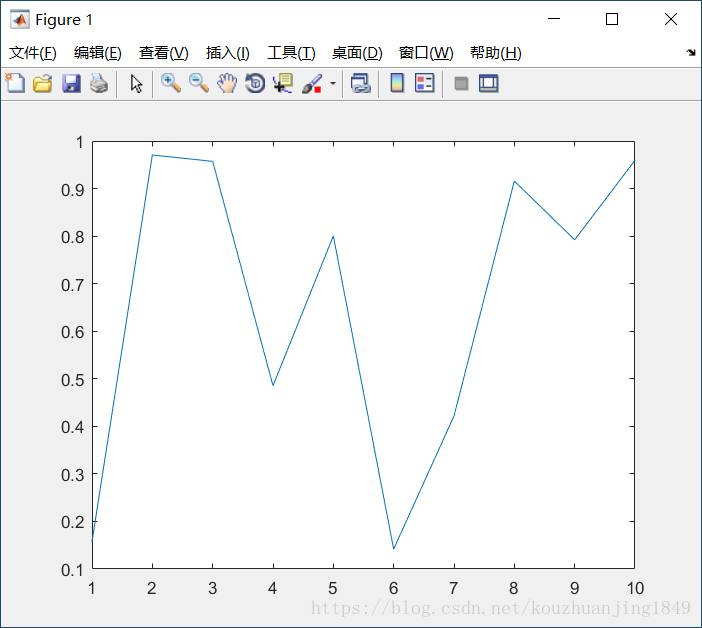Click the Show Plot Tools icon
Viewport: 702px width, 628px height.
pos(488,83)
